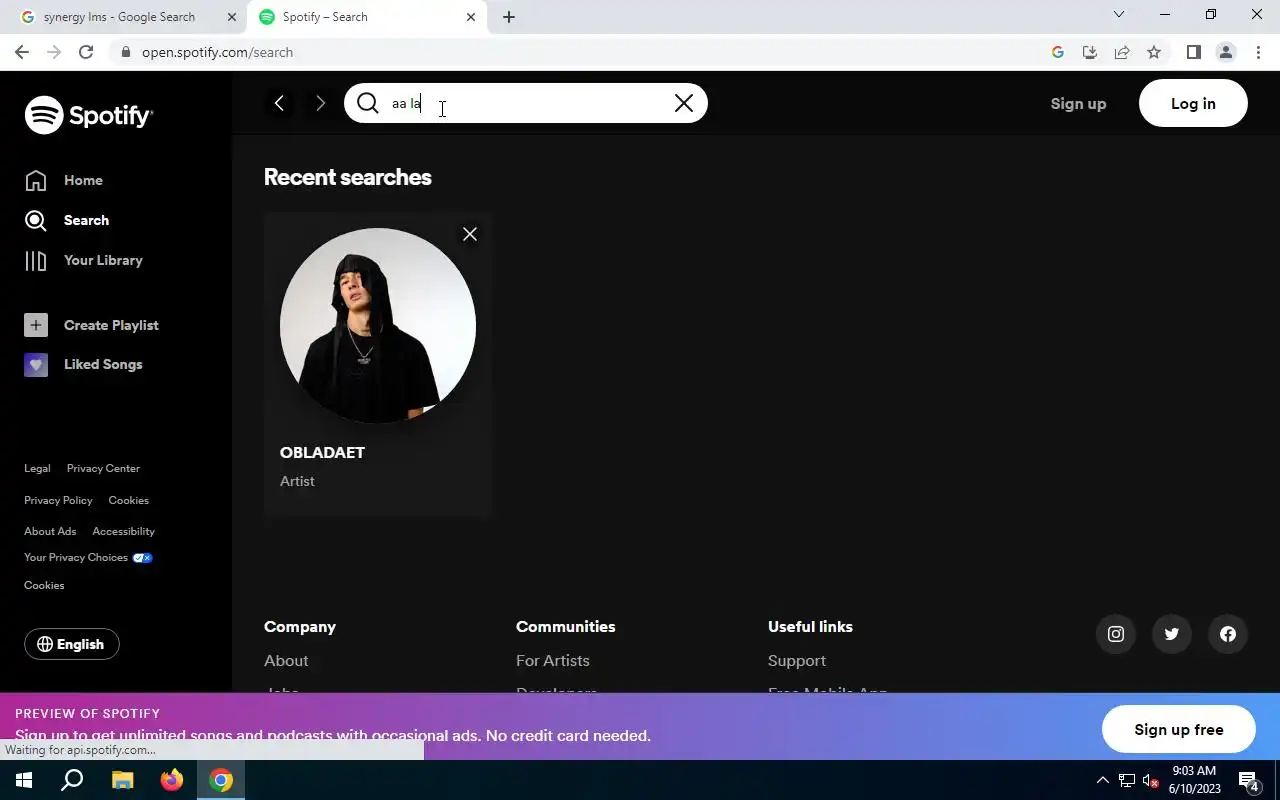Open Firefox from taskbar
The image size is (1280, 800).
(x=172, y=780)
